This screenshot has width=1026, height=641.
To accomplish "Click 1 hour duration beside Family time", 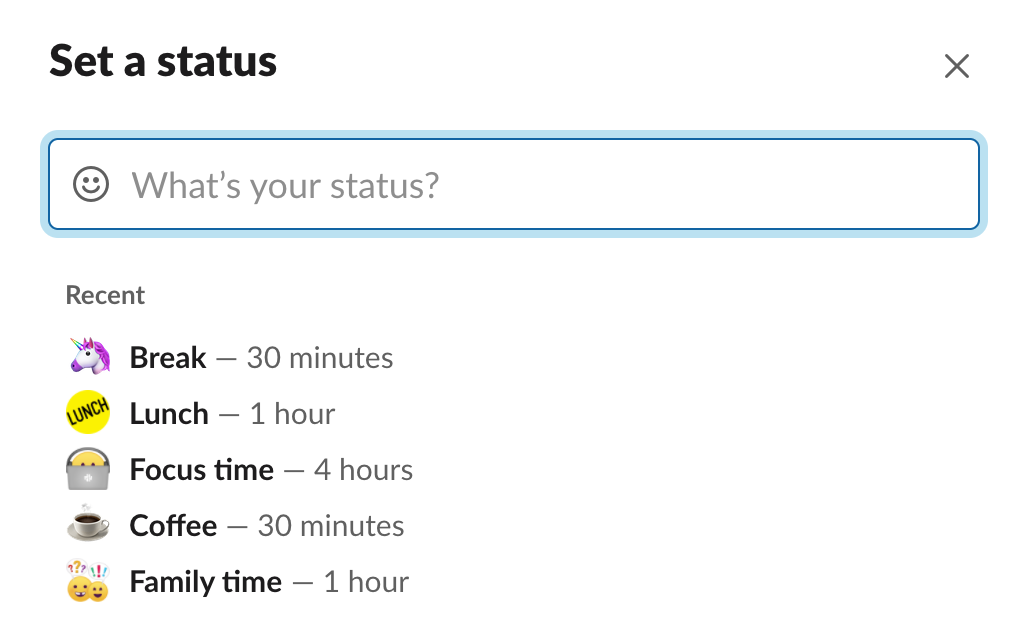I will pyautogui.click(x=366, y=581).
